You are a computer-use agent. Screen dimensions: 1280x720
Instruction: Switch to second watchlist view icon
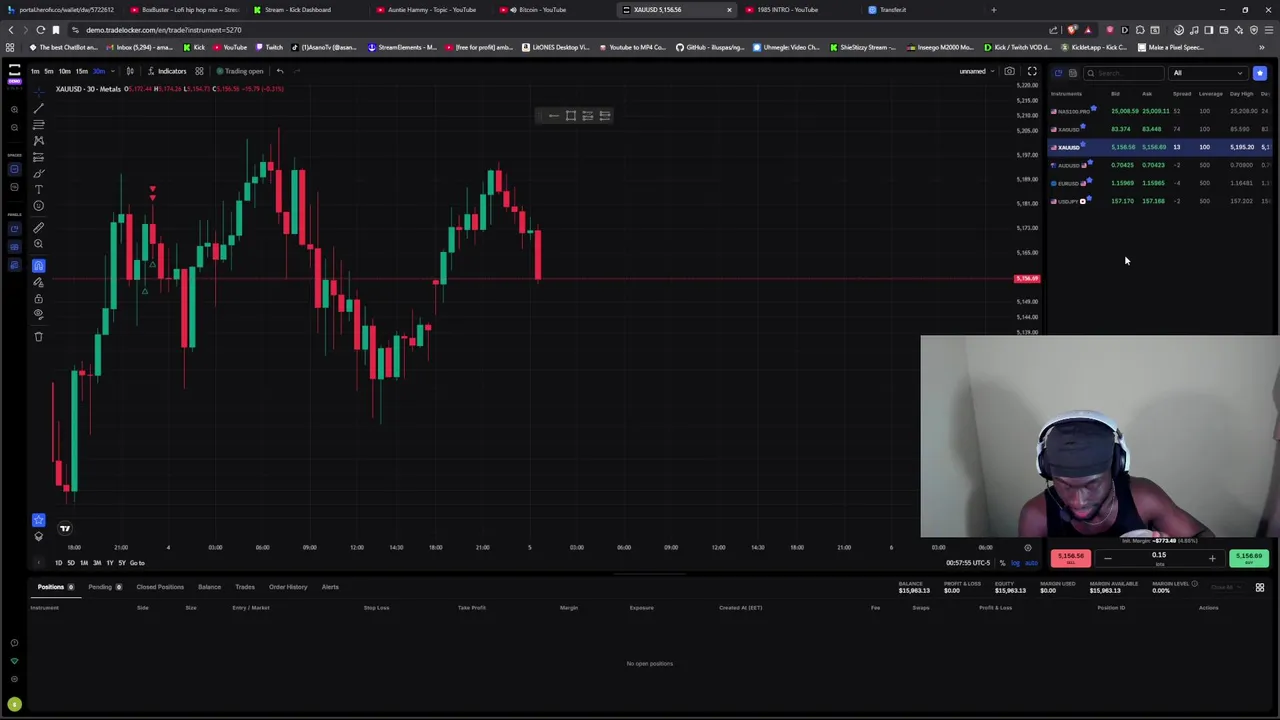point(1072,73)
